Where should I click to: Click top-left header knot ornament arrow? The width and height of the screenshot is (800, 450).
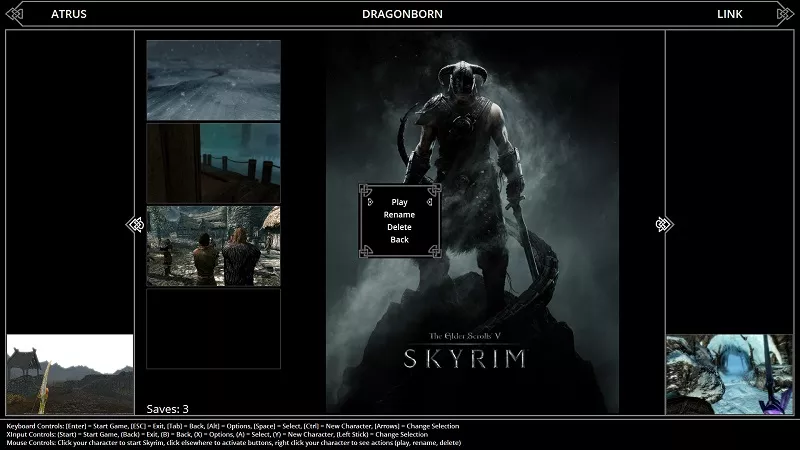14,14
